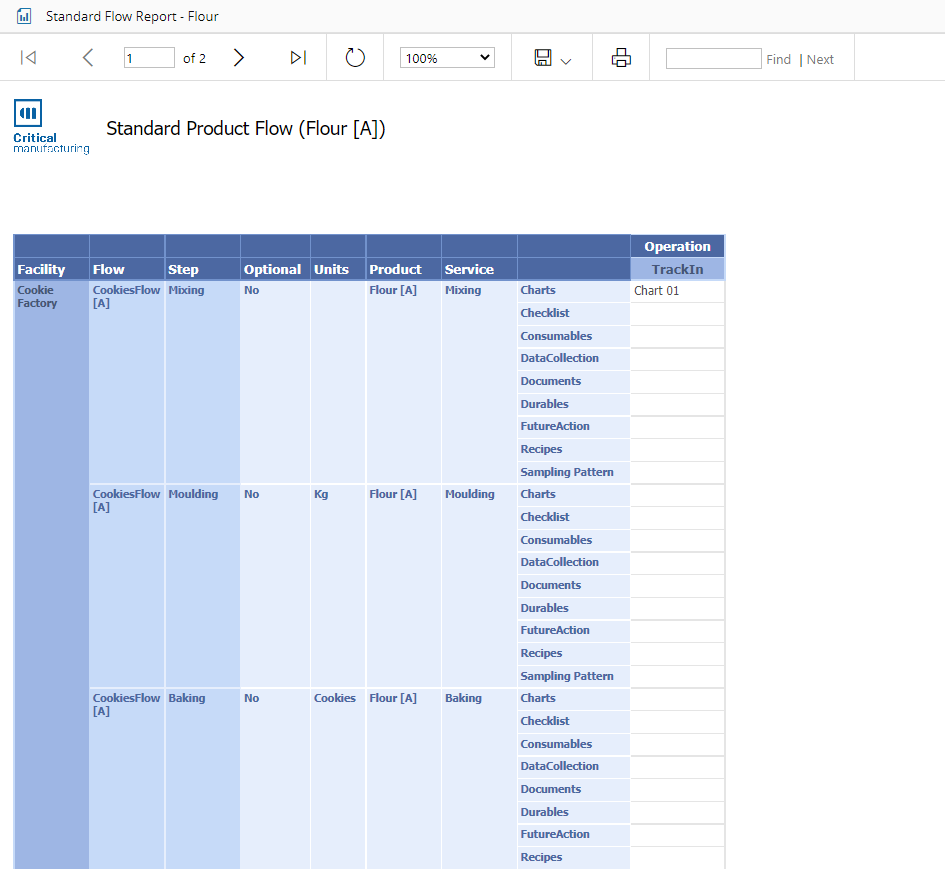Image resolution: width=945 pixels, height=869 pixels.
Task: Jump to the last report page
Action: (x=298, y=58)
